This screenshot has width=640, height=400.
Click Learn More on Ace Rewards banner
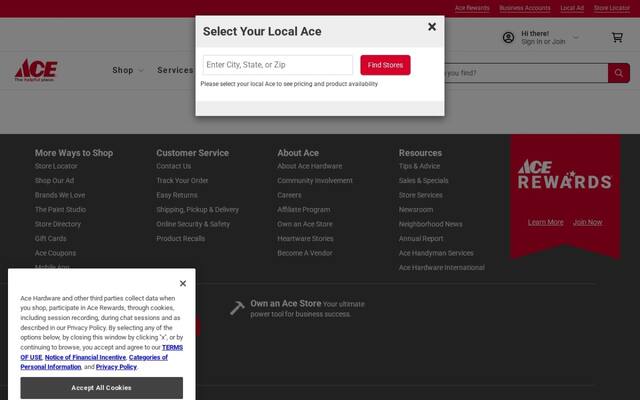[x=545, y=222]
